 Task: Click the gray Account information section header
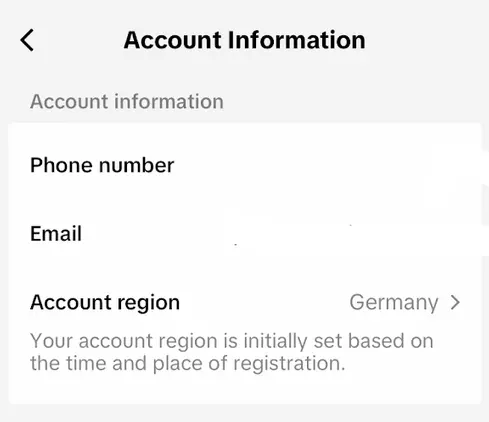pyautogui.click(x=127, y=102)
